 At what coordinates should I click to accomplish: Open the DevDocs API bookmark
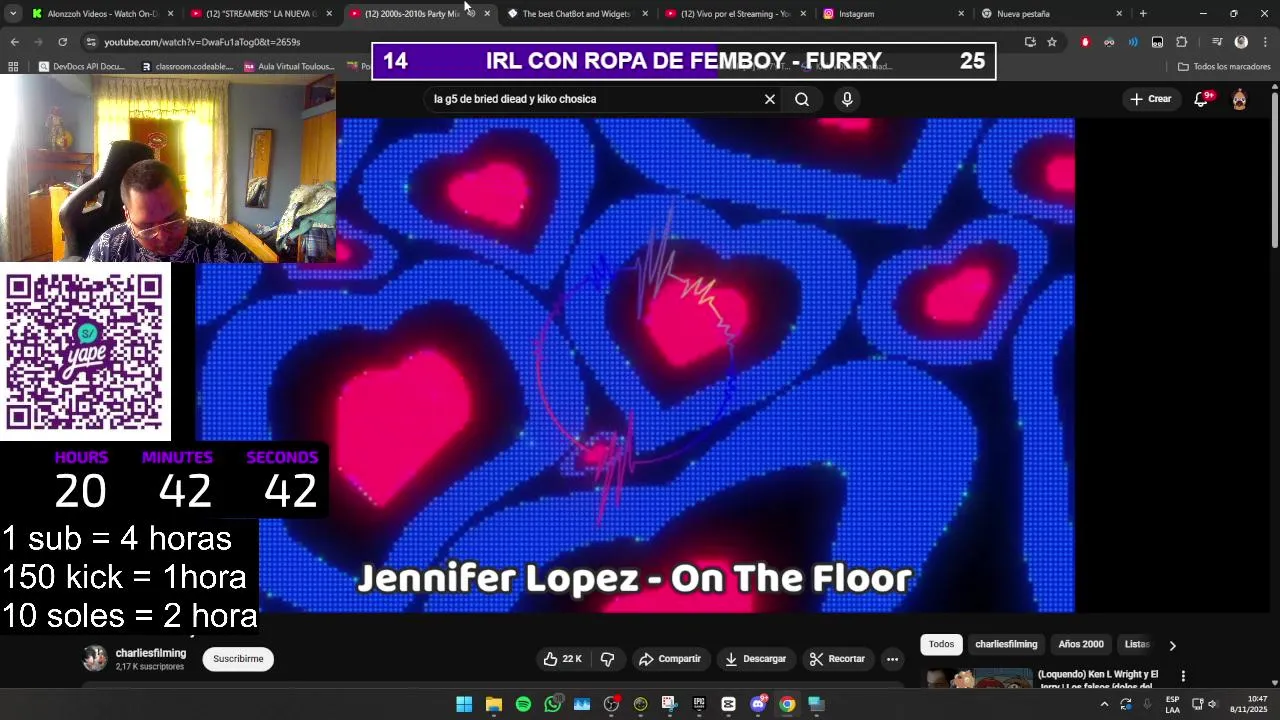(82, 67)
